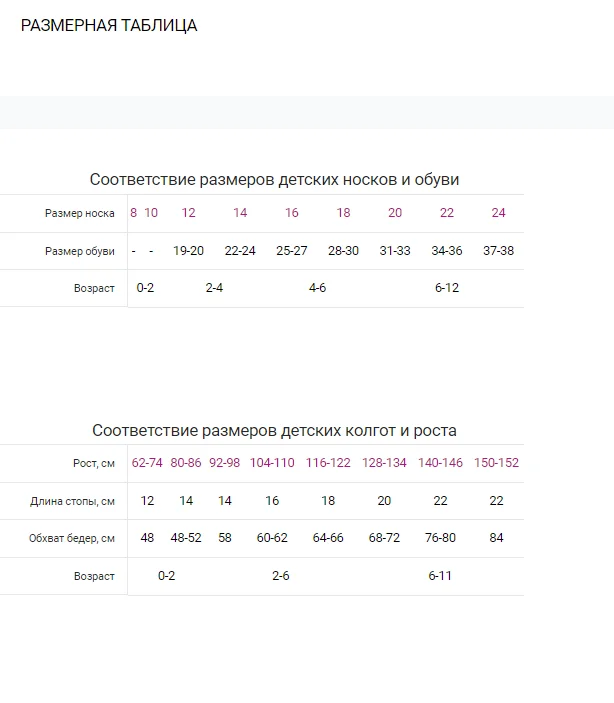Click the Обхват бедер, см row label
The image size is (614, 703).
72,538
